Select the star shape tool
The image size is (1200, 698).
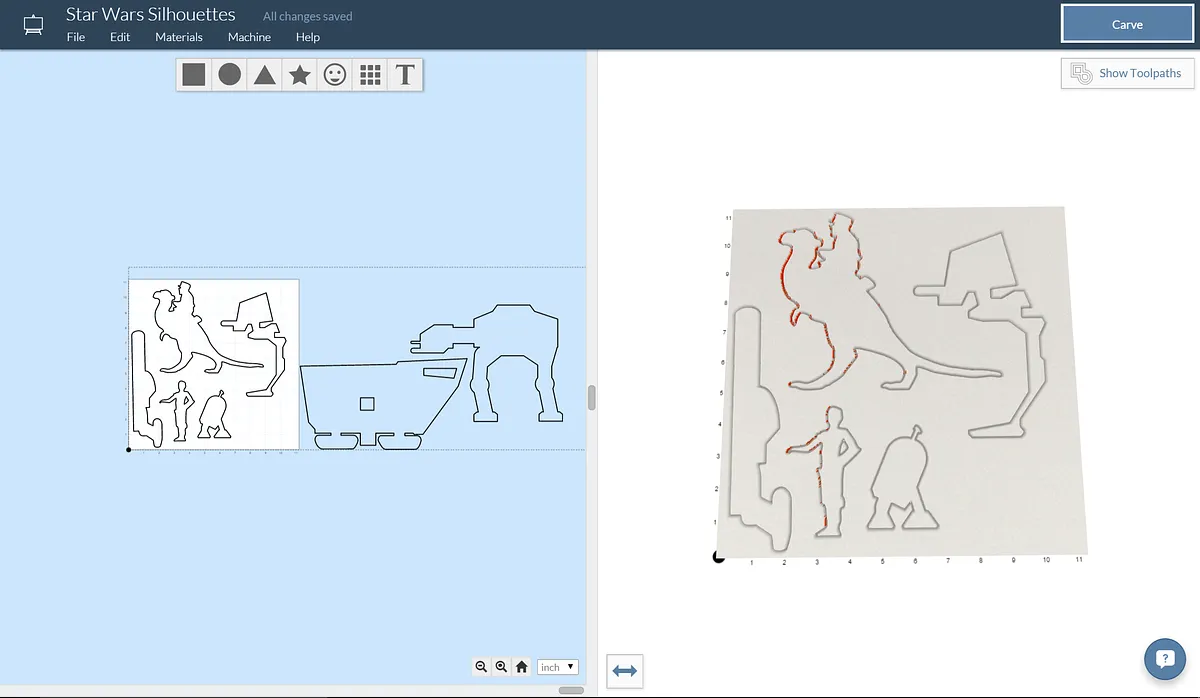(299, 75)
